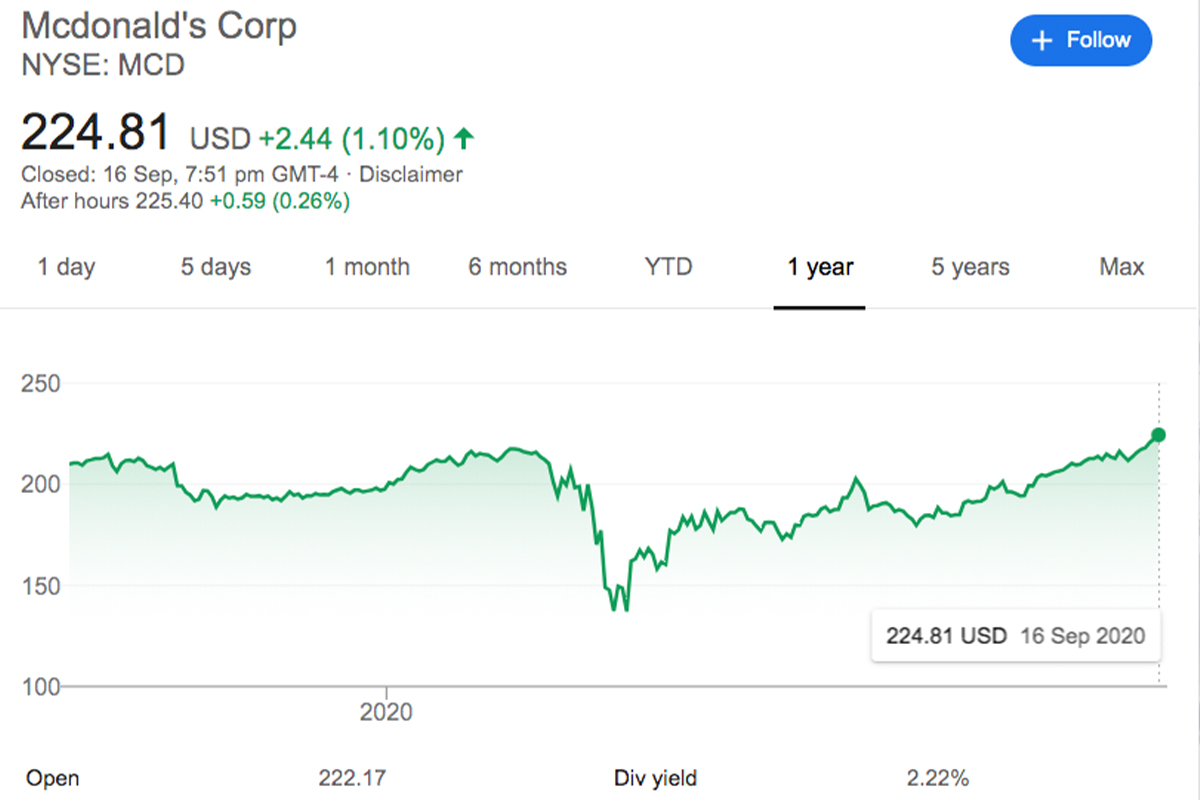Screen dimensions: 1200x800
Task: Click the 250 y-axis label
Action: tap(41, 384)
